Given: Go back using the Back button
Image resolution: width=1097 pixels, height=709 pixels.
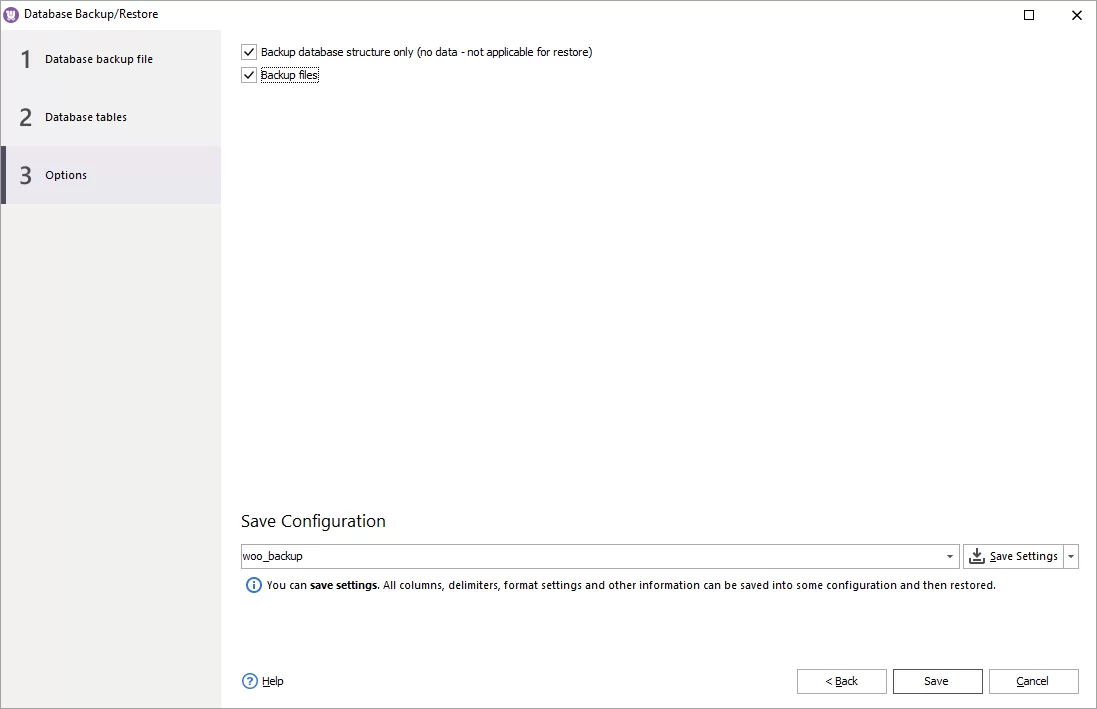Looking at the screenshot, I should pos(841,681).
